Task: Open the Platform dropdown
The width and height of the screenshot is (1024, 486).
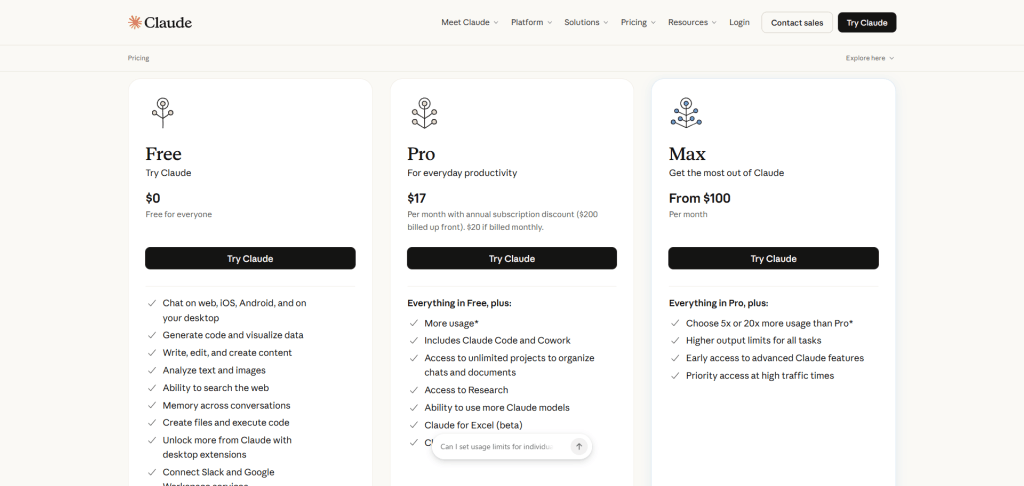Action: coord(531,22)
